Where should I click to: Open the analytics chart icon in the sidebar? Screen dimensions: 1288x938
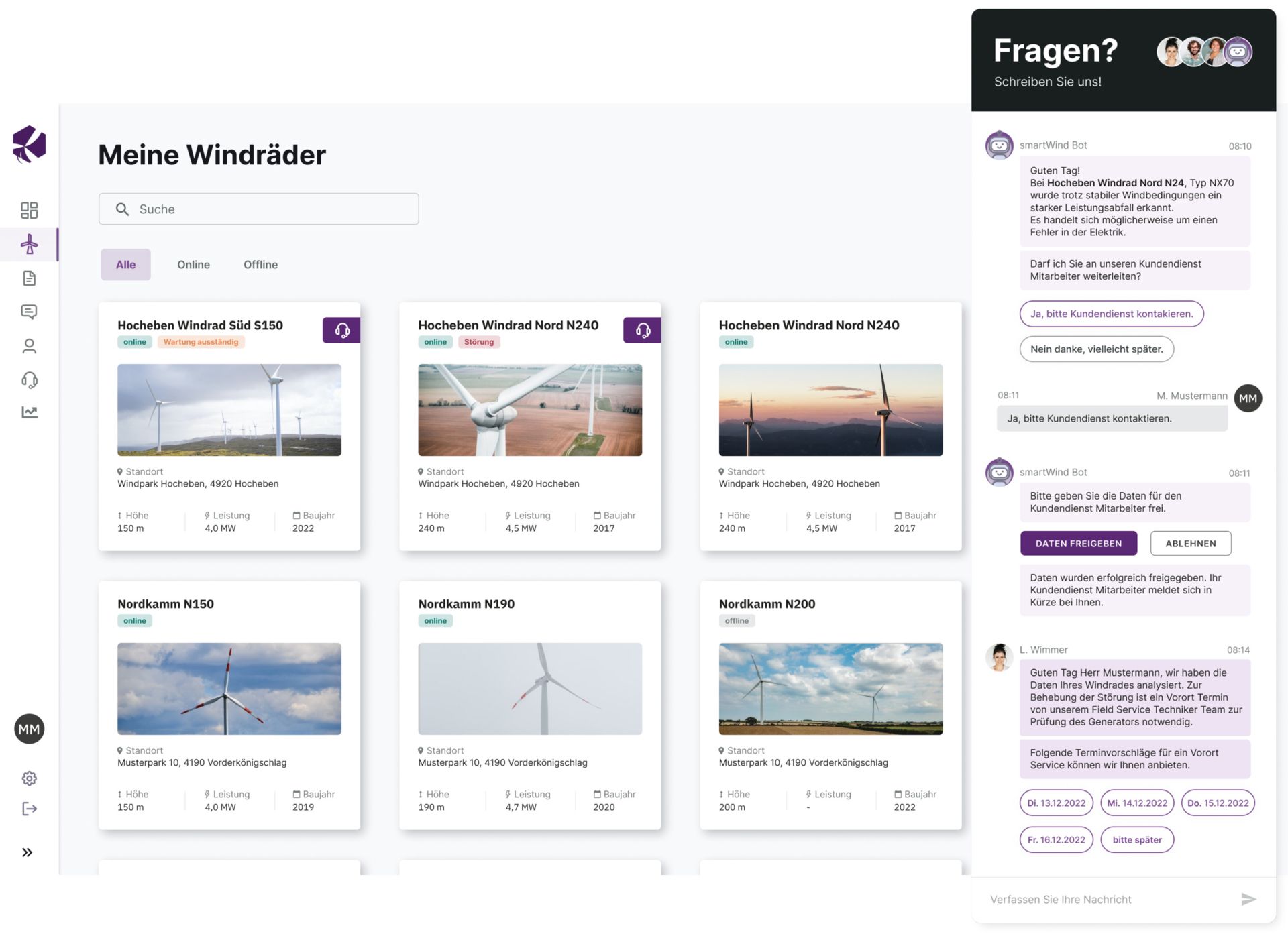30,413
